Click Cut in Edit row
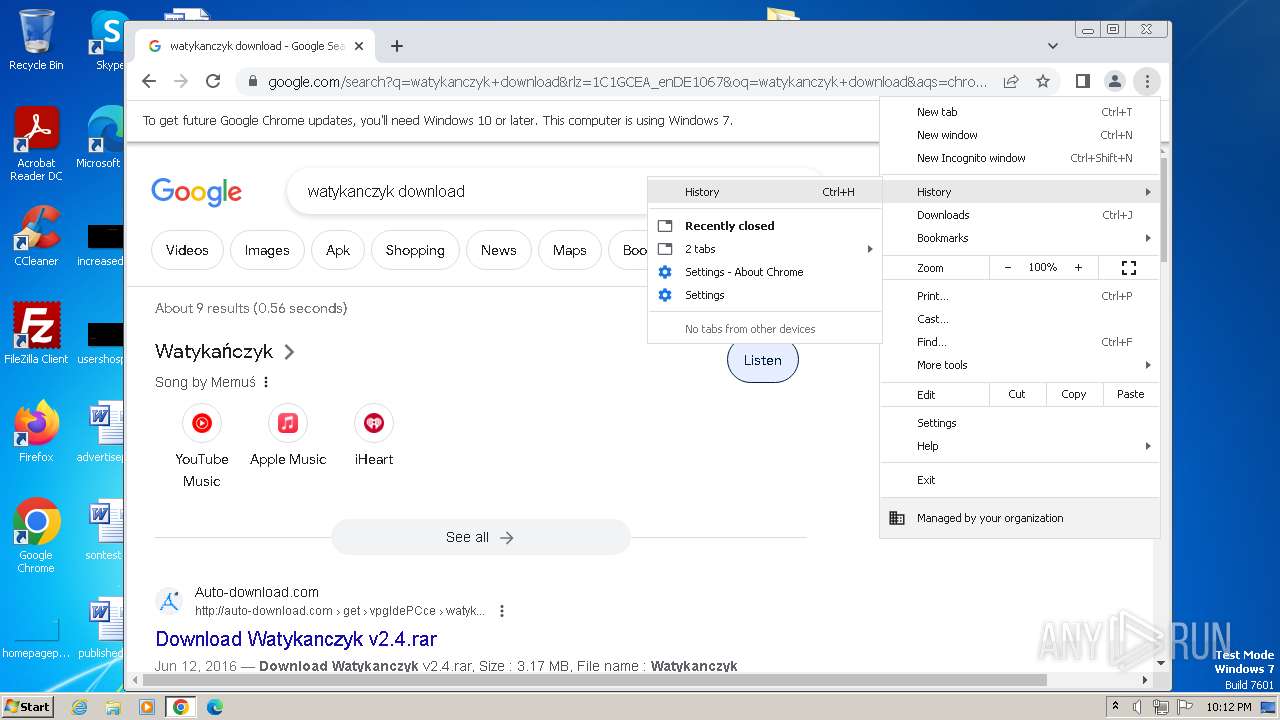Screen dimensions: 1280x720 (1017, 394)
